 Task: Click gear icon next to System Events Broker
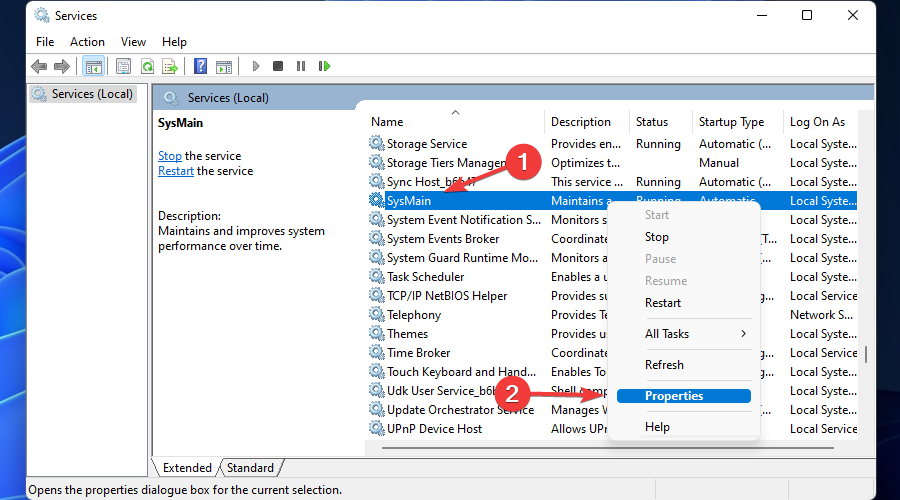[x=377, y=238]
